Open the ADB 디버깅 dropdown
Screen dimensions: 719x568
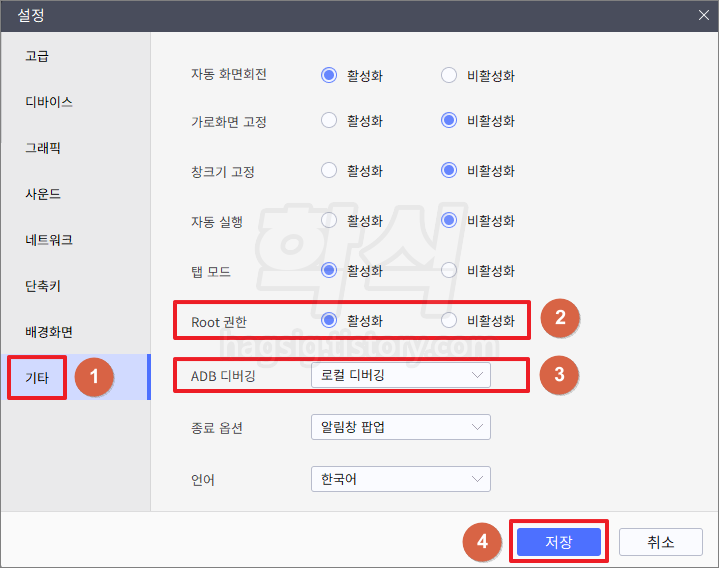[401, 375]
